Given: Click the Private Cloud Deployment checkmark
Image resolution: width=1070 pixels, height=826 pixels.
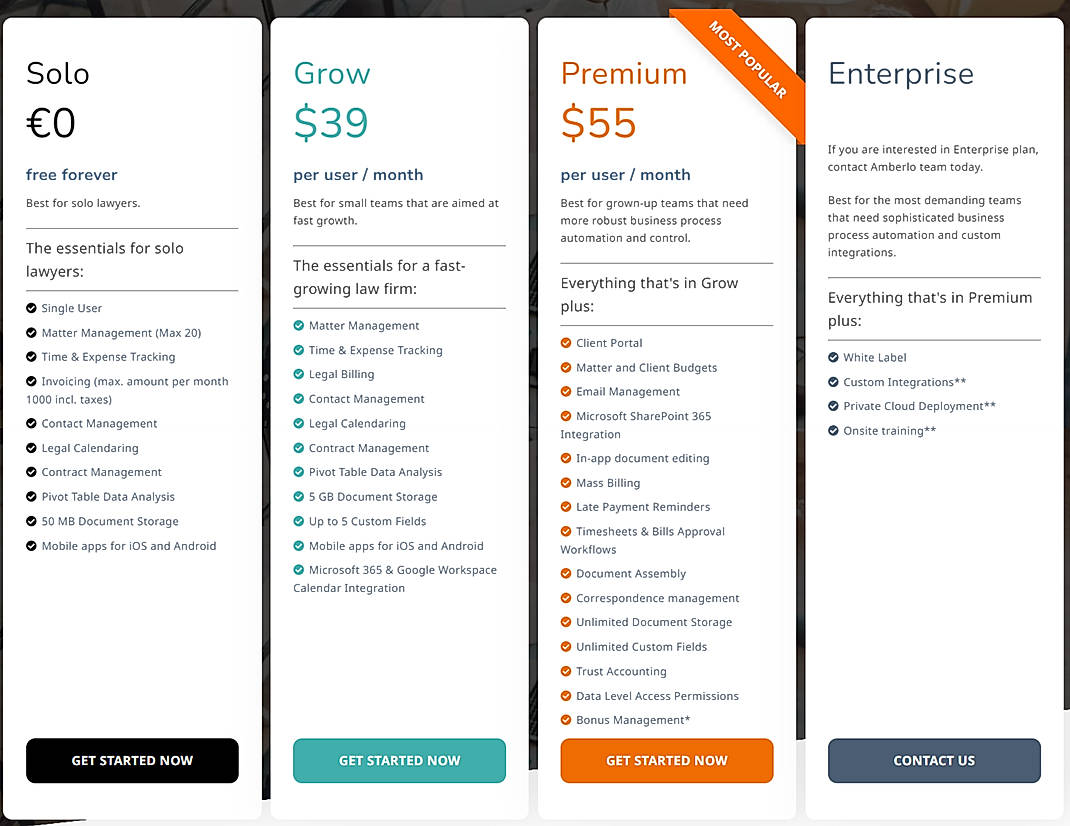Looking at the screenshot, I should (x=834, y=406).
